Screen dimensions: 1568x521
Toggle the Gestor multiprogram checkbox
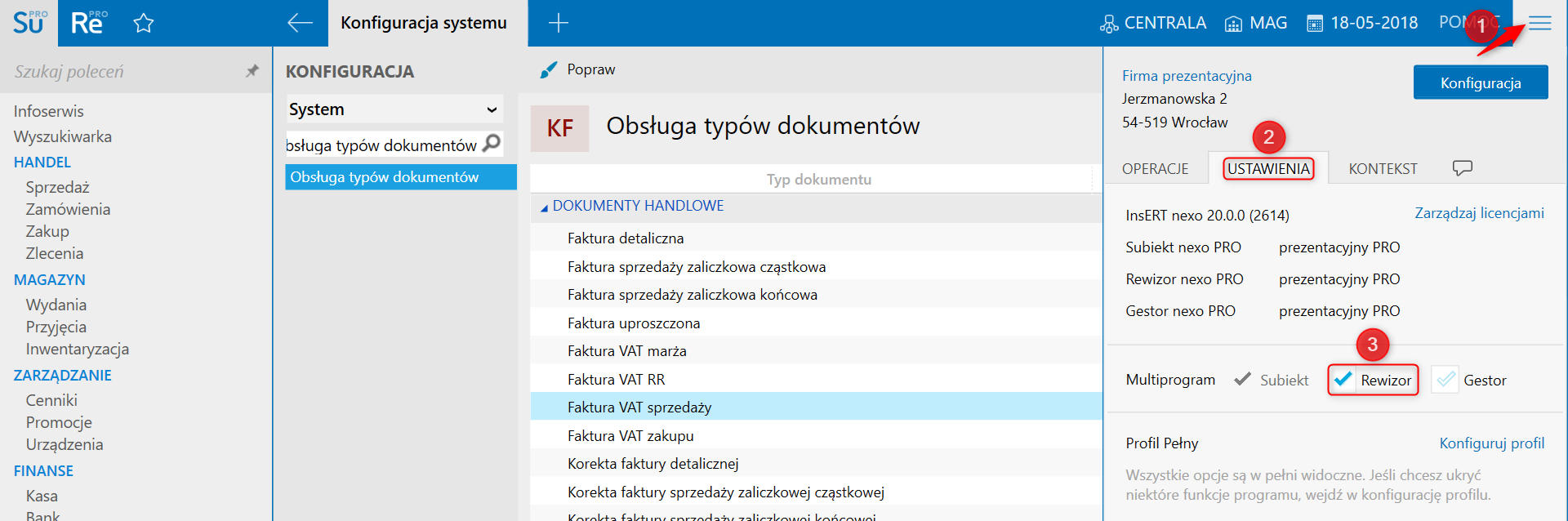pyautogui.click(x=1445, y=380)
